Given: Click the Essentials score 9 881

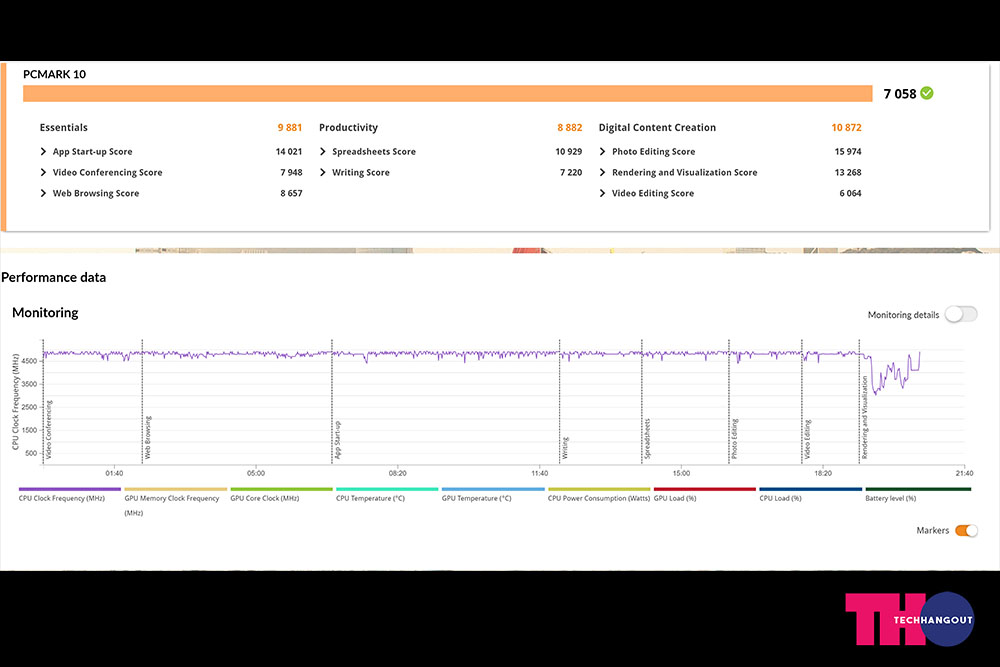Looking at the screenshot, I should 290,128.
